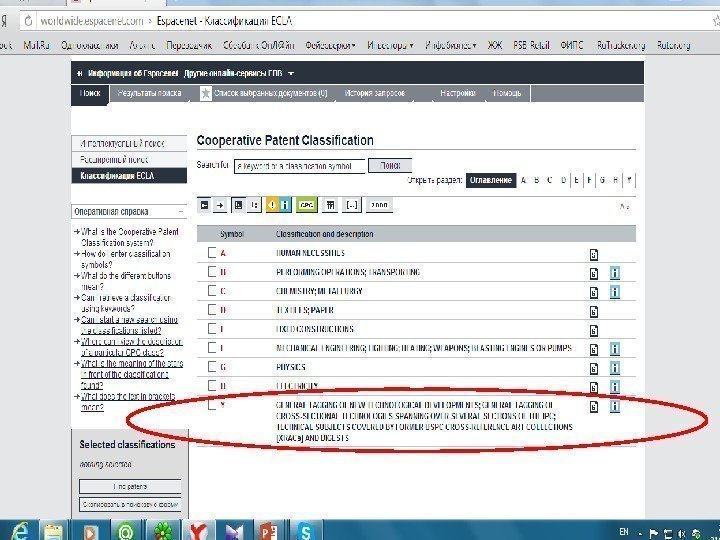Show info icon for CHEMISTRY; METALLURGY row
This screenshot has height=540, width=720.
pyautogui.click(x=614, y=292)
